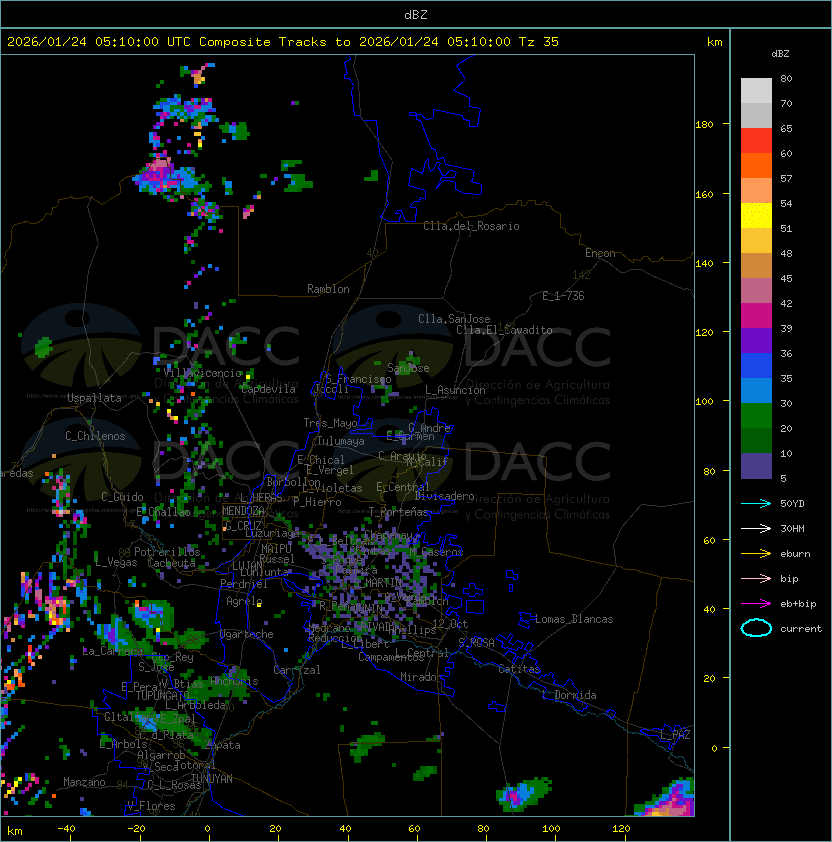Select the yellow eburn arrow icon
Screen dimensions: 832x842
tap(756, 554)
